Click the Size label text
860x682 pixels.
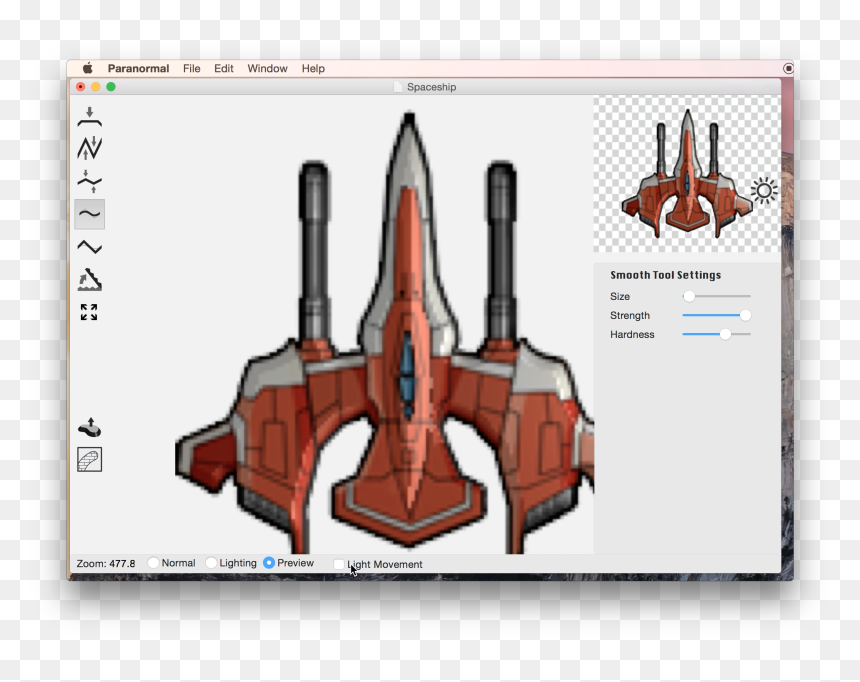click(x=620, y=296)
